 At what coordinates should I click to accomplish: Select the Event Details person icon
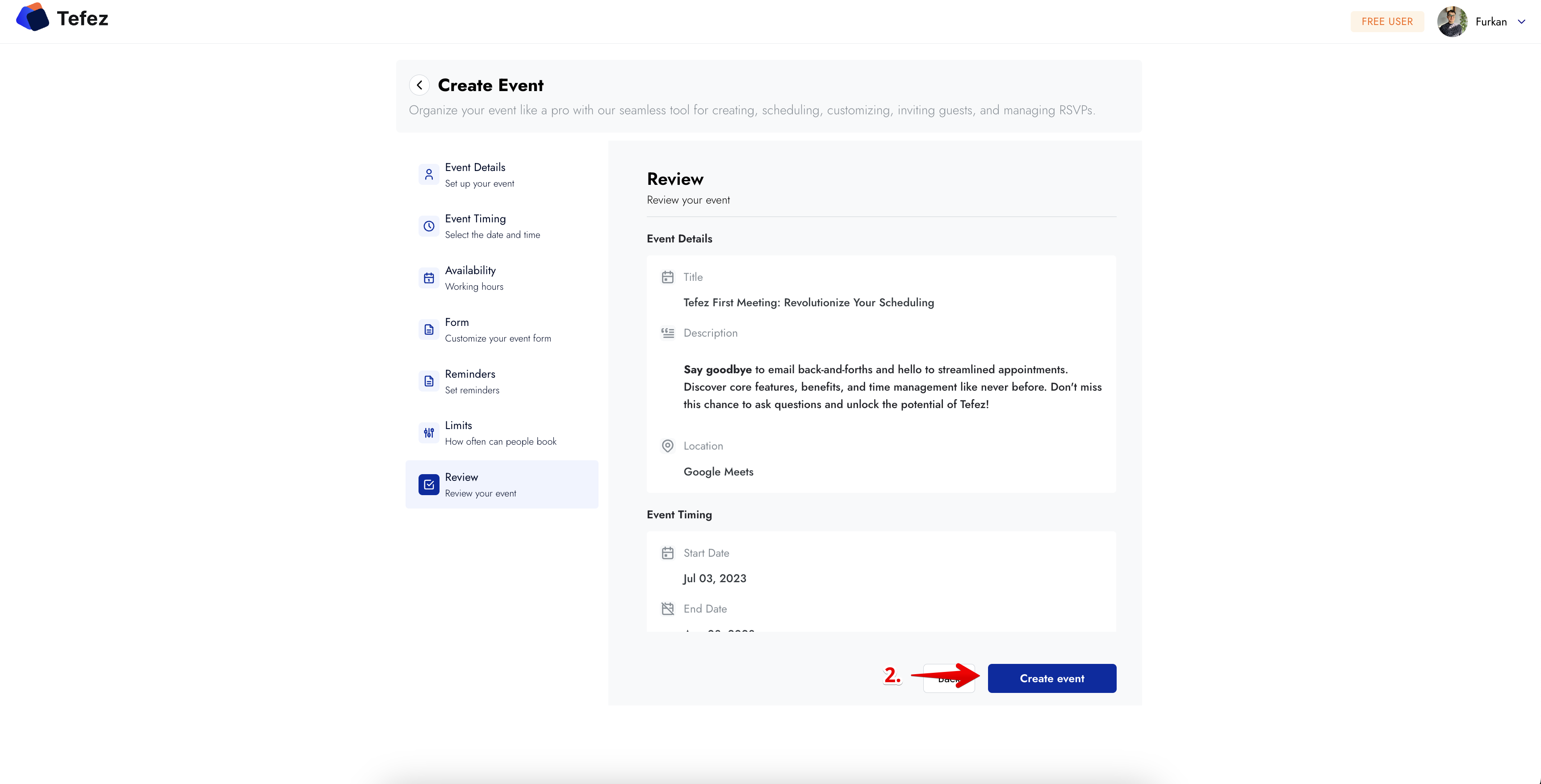point(429,175)
